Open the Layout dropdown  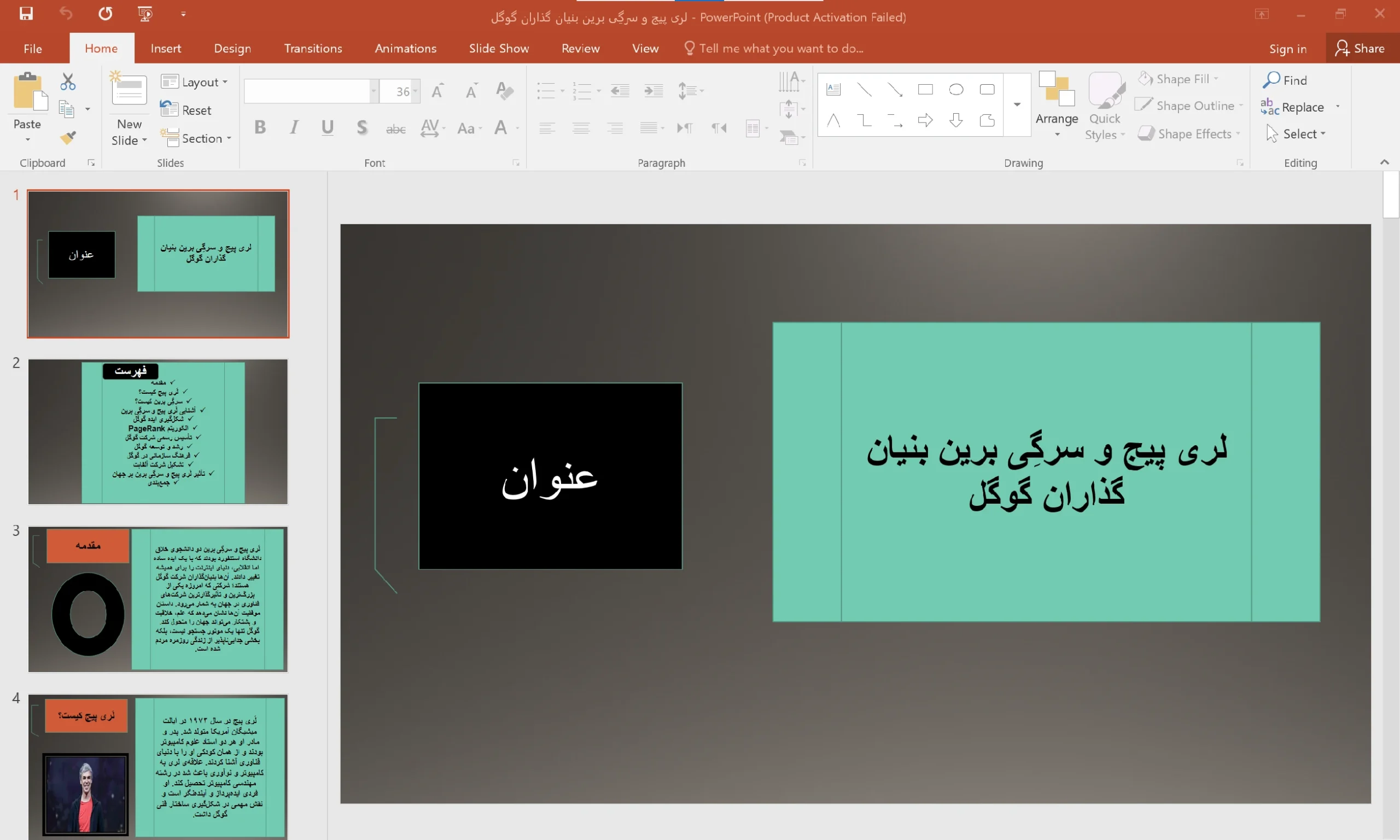click(194, 82)
